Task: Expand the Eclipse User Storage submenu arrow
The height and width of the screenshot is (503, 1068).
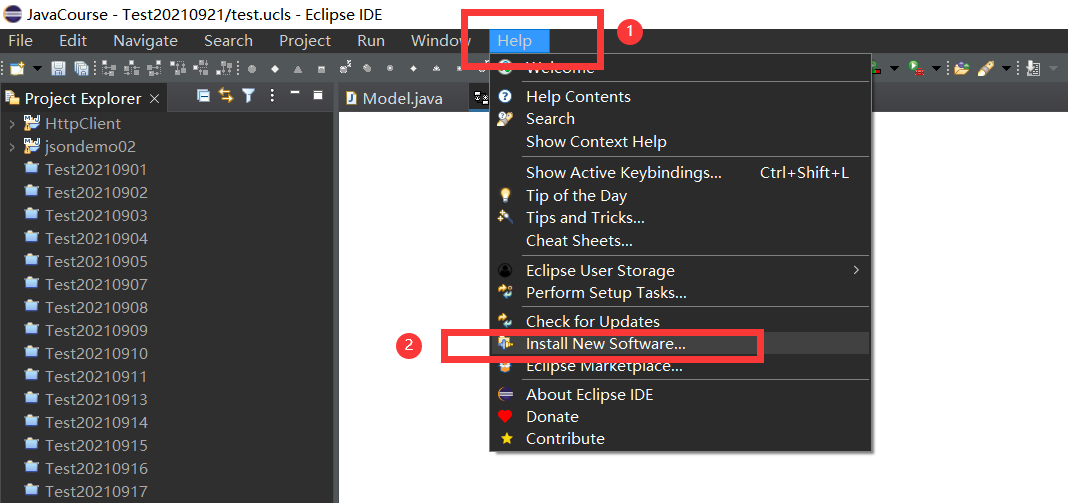Action: tap(856, 270)
